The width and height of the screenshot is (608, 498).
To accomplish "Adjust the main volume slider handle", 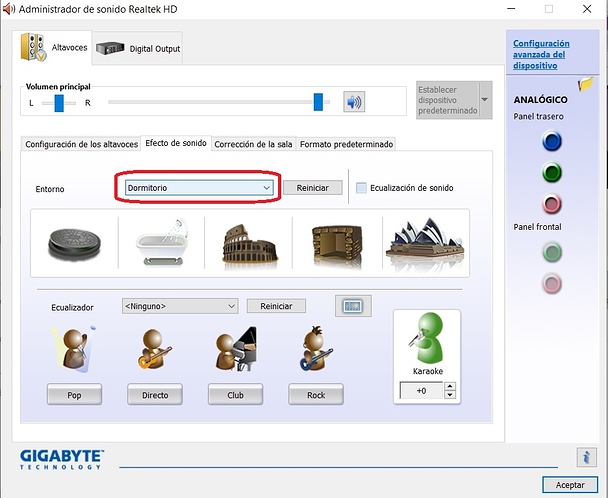I will click(318, 102).
